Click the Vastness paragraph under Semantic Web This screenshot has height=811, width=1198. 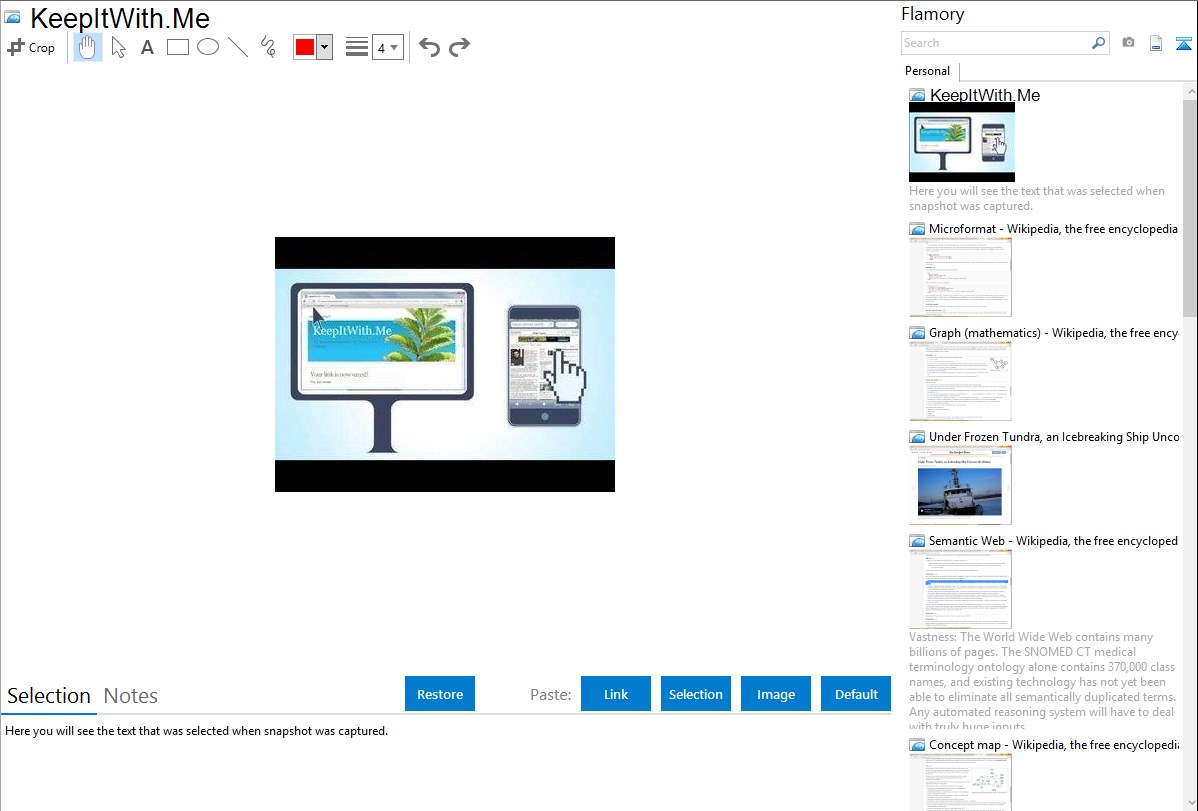tap(1042, 681)
